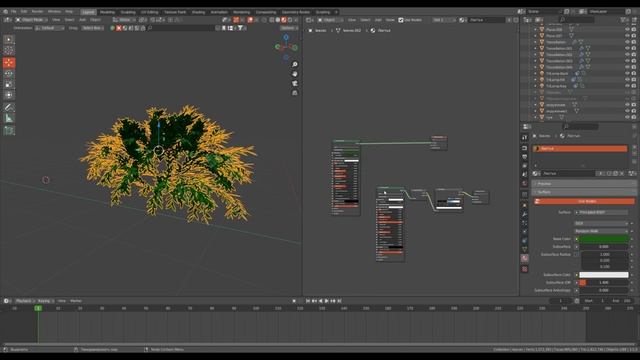Select the Move tool in viewport toolbar
640x360 pixels.
click(9, 62)
